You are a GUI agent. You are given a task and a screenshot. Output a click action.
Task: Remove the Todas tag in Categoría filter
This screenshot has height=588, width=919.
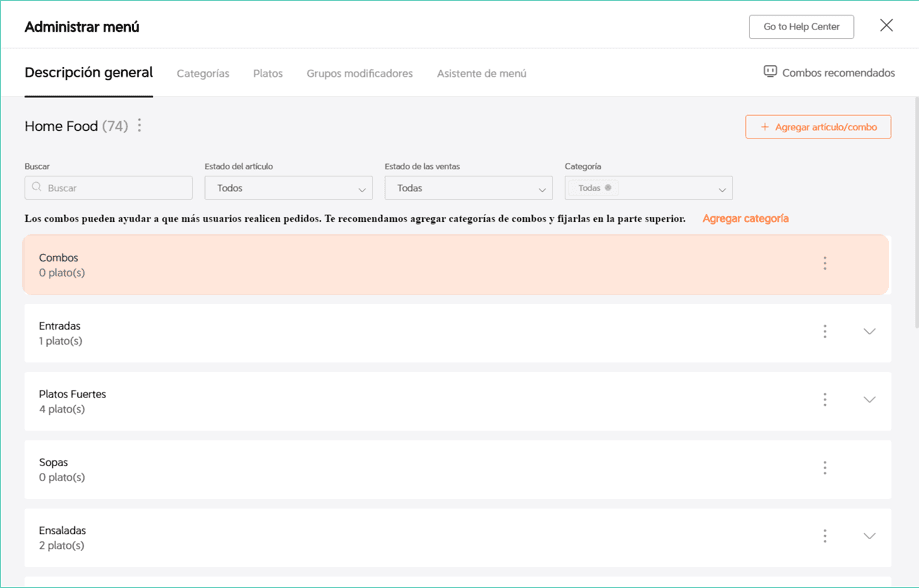(608, 188)
